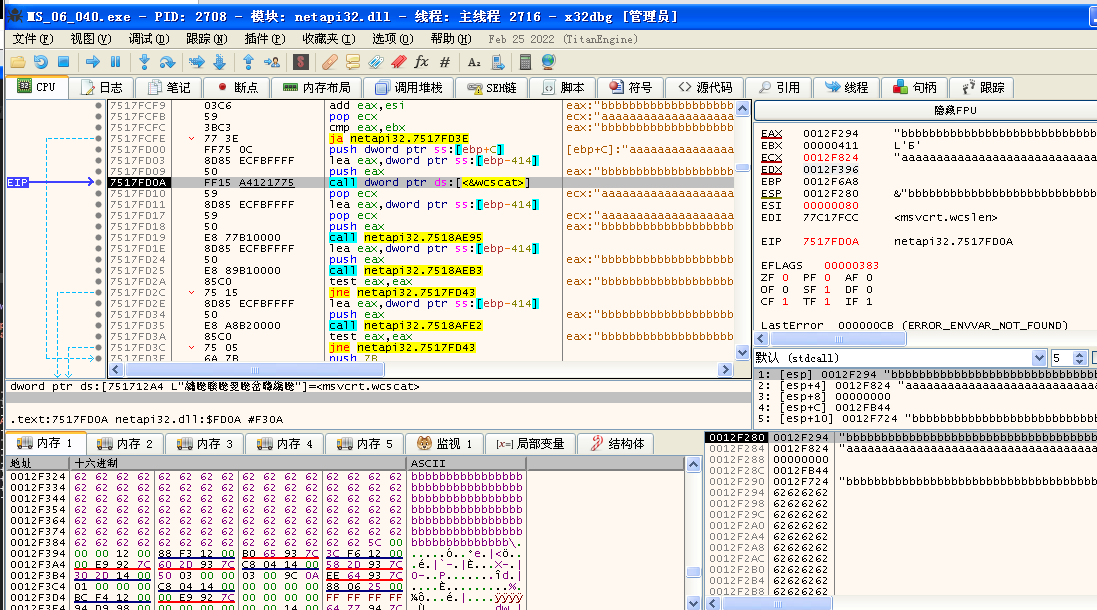Show functions via the fx icon
The height and width of the screenshot is (610, 1097).
[x=421, y=62]
